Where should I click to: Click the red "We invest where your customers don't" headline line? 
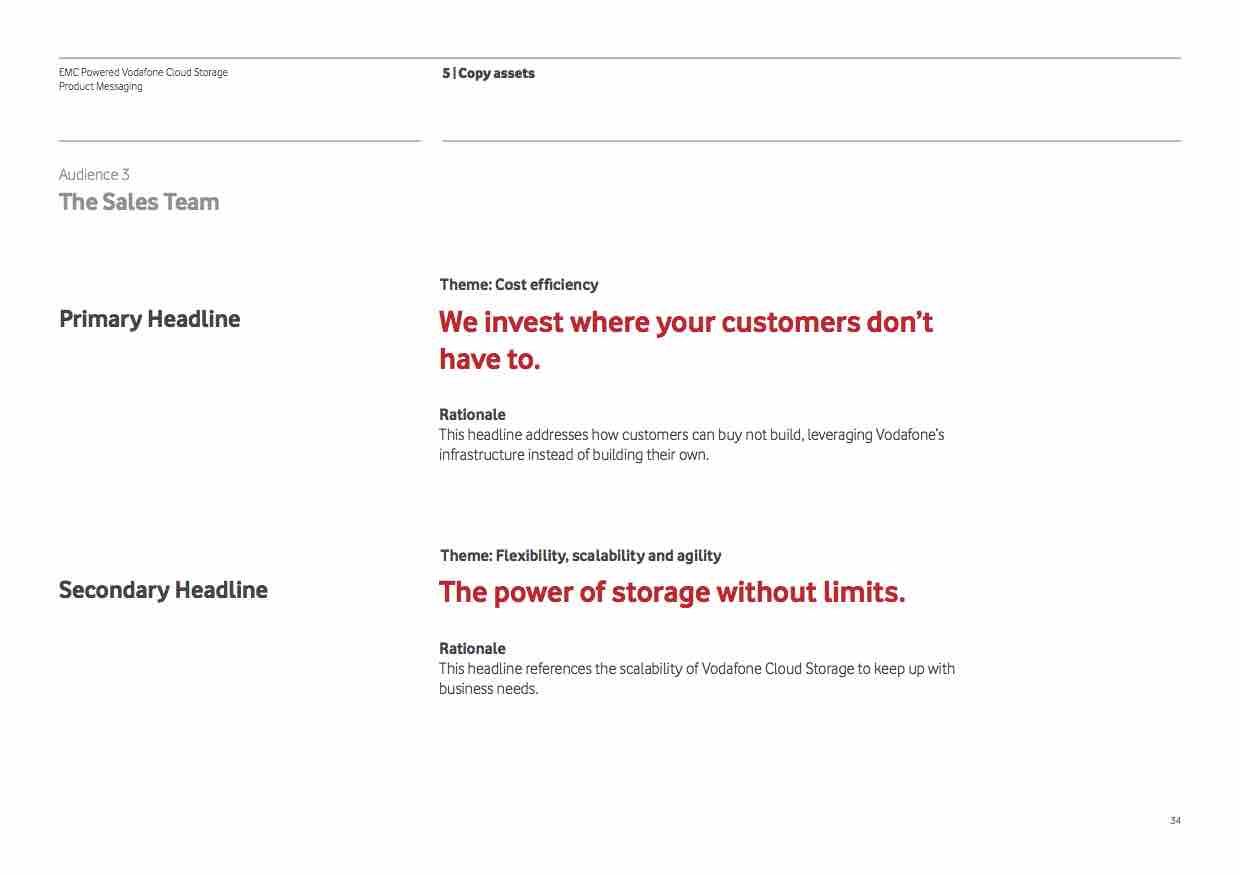686,322
